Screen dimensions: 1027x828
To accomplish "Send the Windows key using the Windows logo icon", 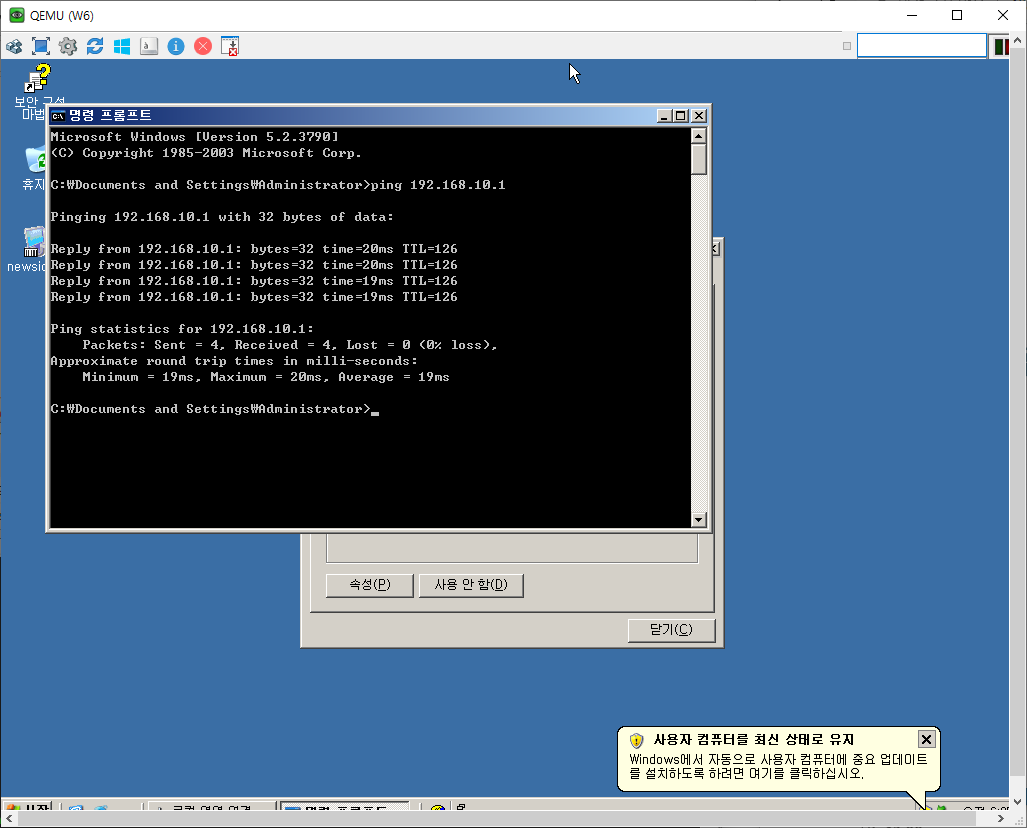I will pos(122,47).
